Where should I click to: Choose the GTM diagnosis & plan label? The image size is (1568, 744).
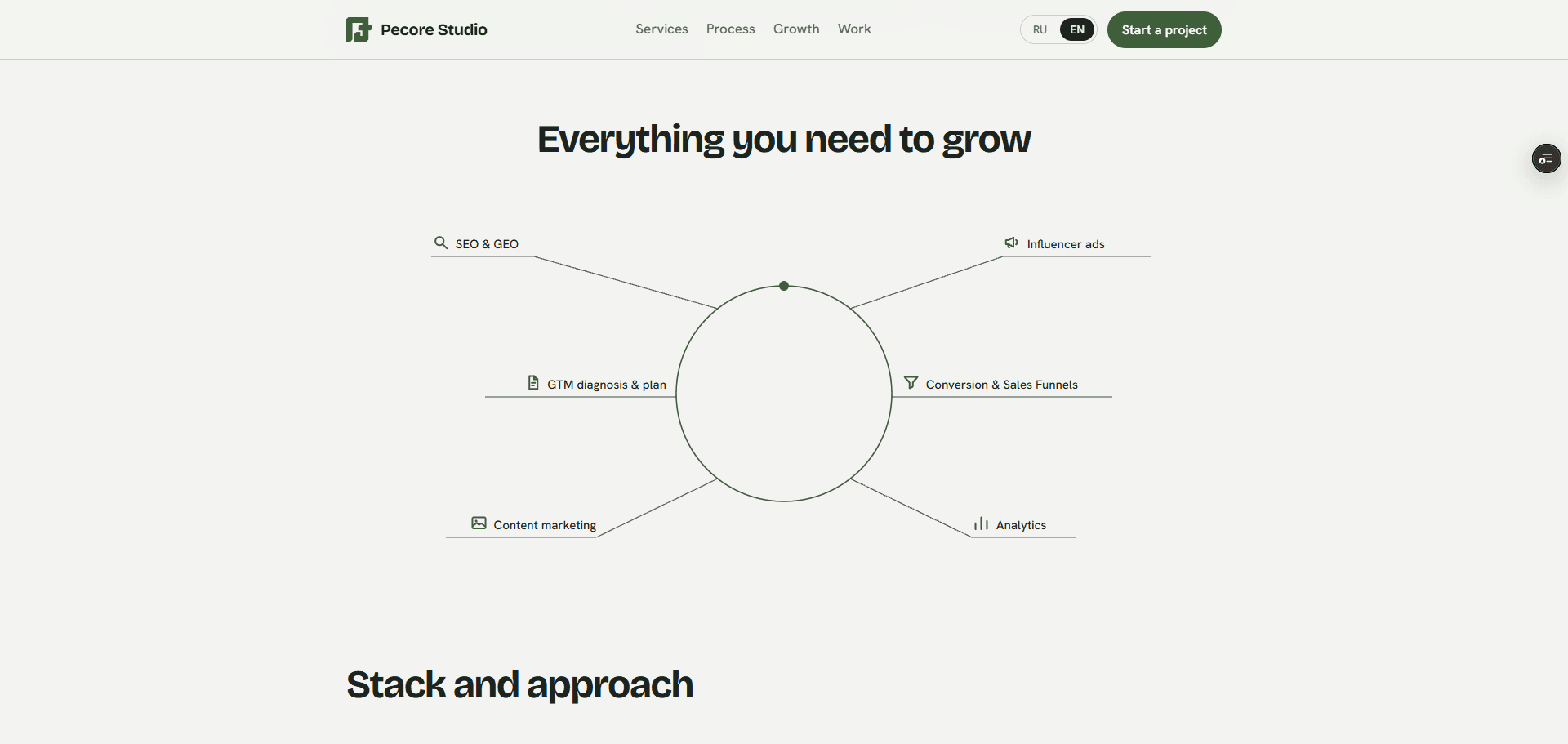point(607,384)
